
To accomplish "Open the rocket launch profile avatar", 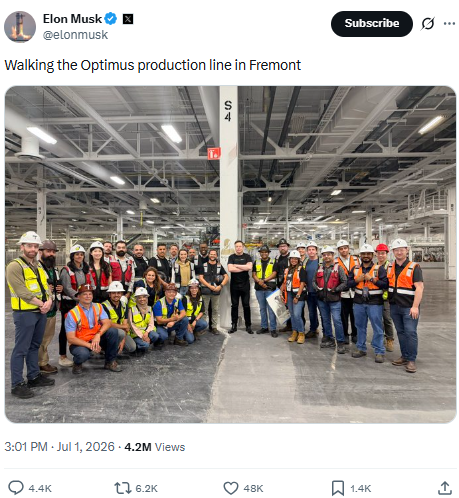I will (x=20, y=27).
